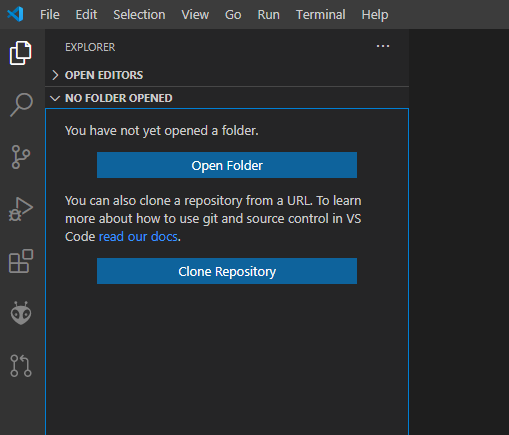Open the Source Control view icon

[x=21, y=157]
